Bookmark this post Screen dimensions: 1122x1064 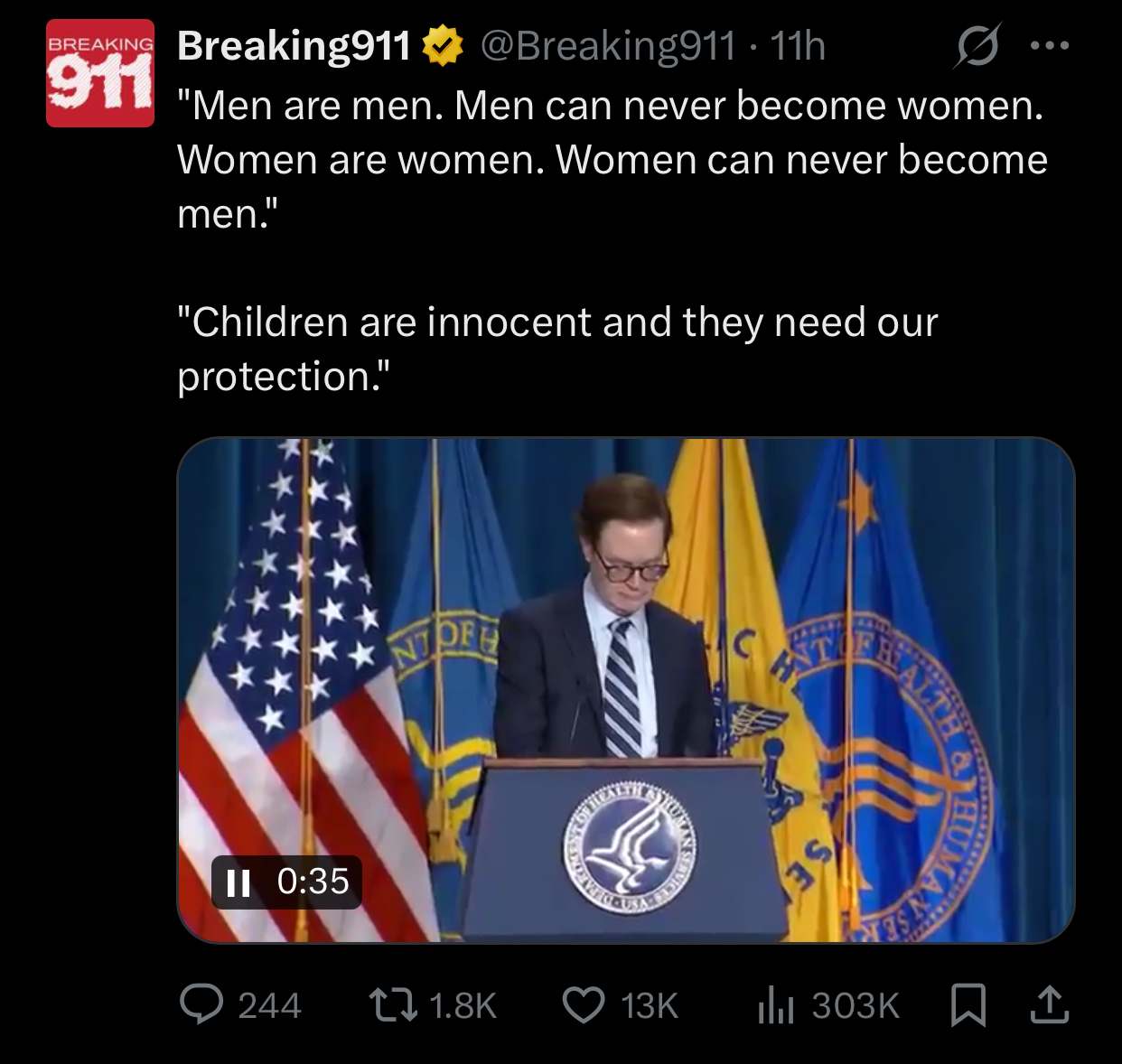point(968,1004)
